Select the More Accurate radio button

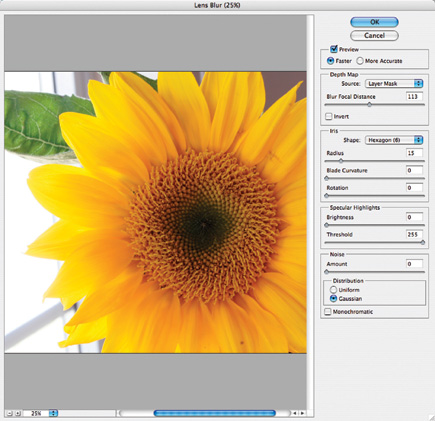[360, 61]
